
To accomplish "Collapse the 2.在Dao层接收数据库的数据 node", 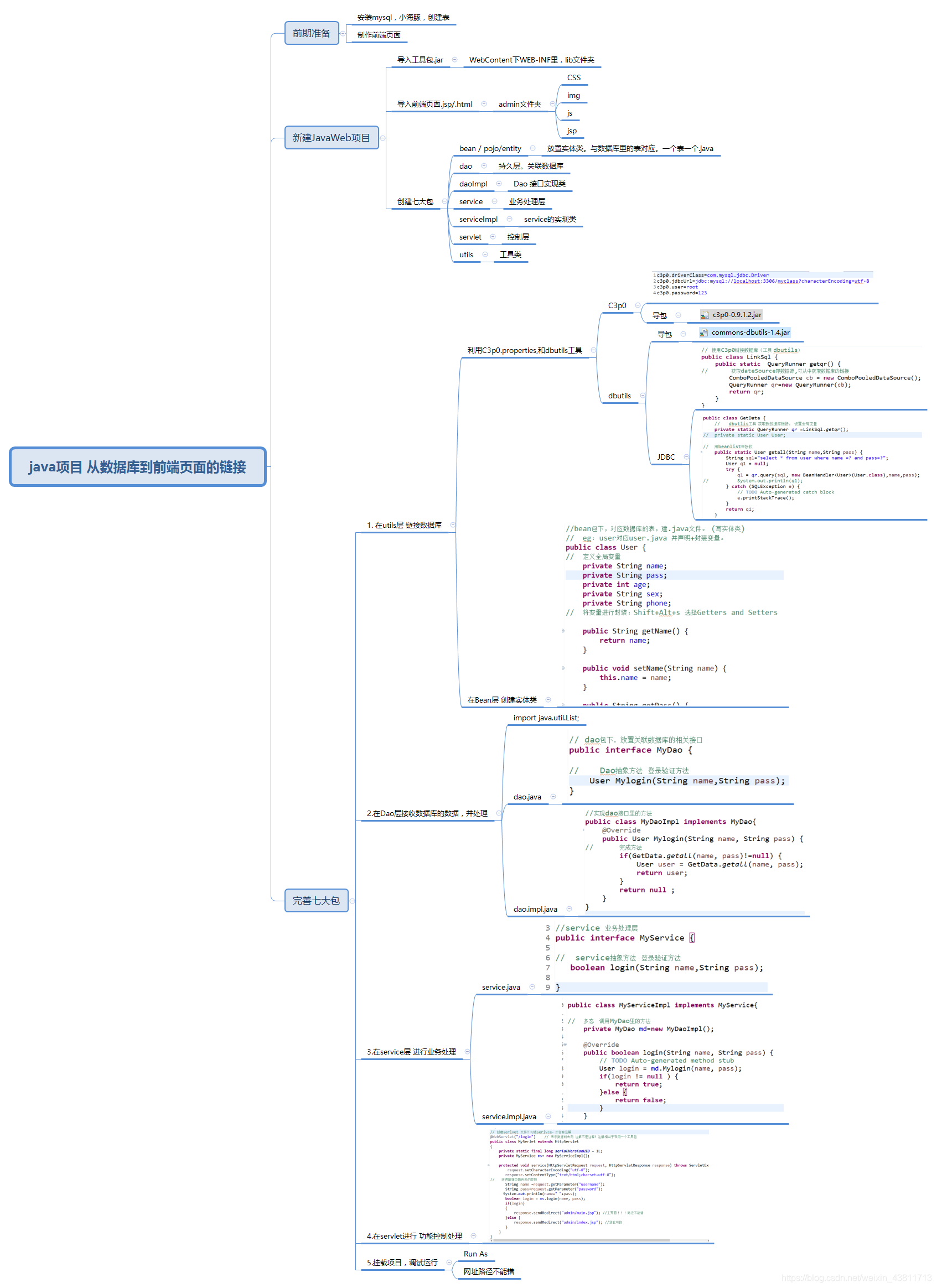I will pyautogui.click(x=499, y=813).
